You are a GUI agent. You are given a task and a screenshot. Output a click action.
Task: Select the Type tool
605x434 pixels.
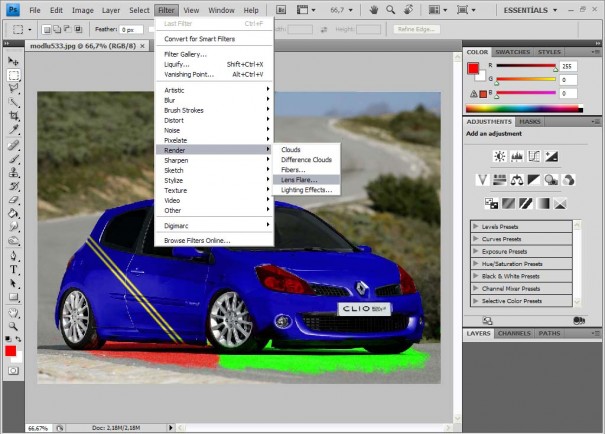[x=14, y=269]
